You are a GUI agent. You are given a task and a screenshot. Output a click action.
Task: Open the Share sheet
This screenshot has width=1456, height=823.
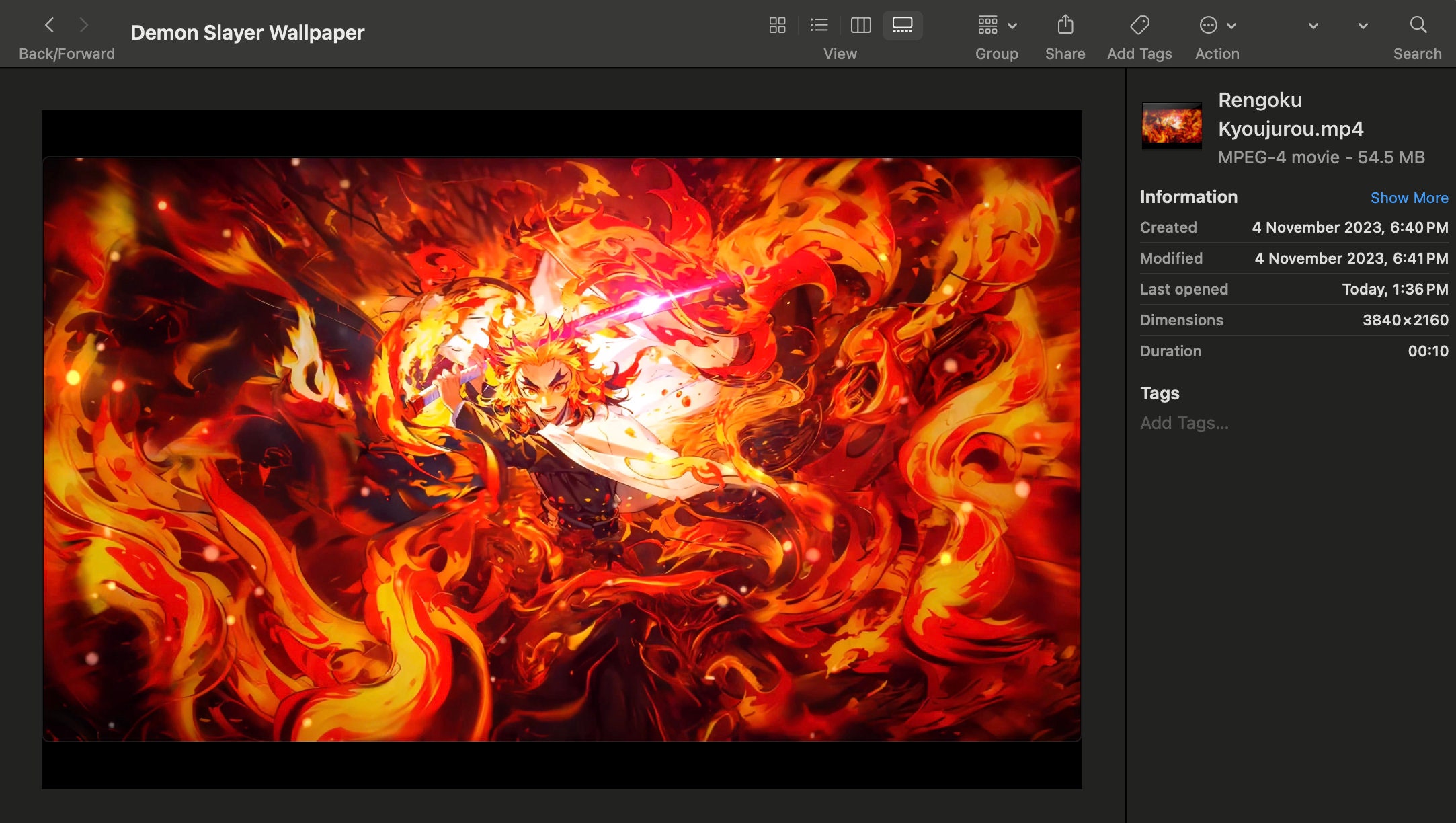point(1065,25)
